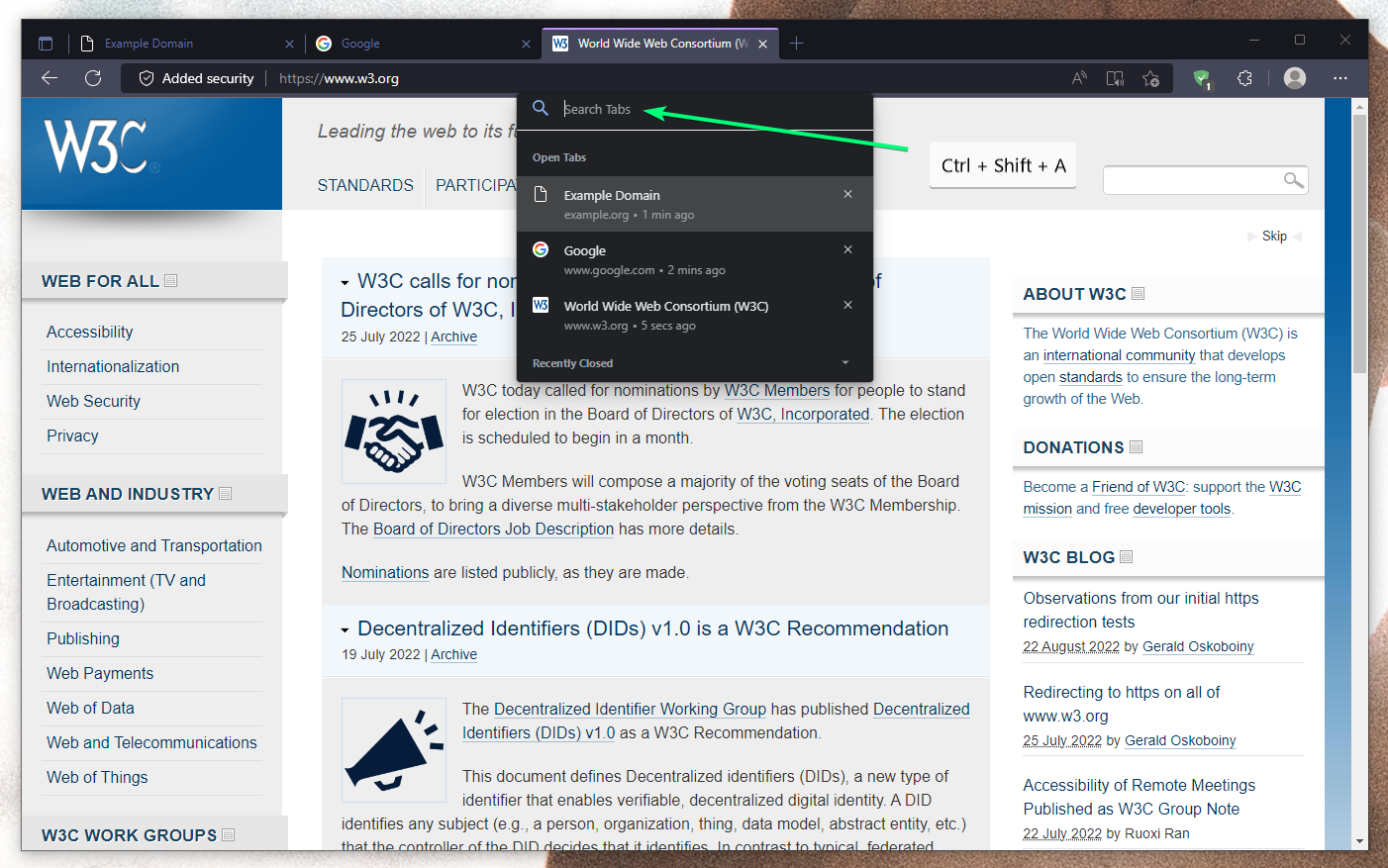Viewport: 1388px width, 868px height.
Task: Collapse the Decentralized Identifiers story
Action: [345, 630]
